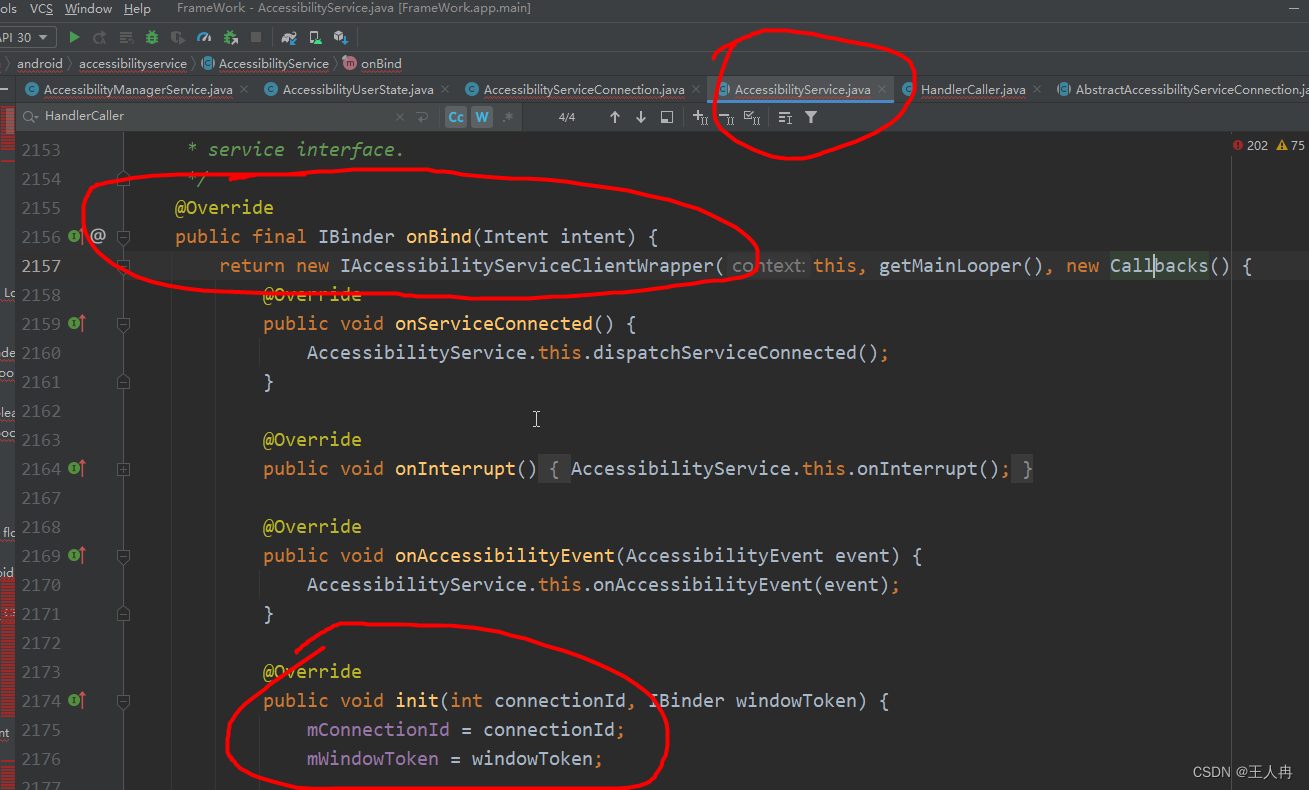Toggle multiline find mode icon
This screenshot has height=790, width=1309.
[x=785, y=117]
